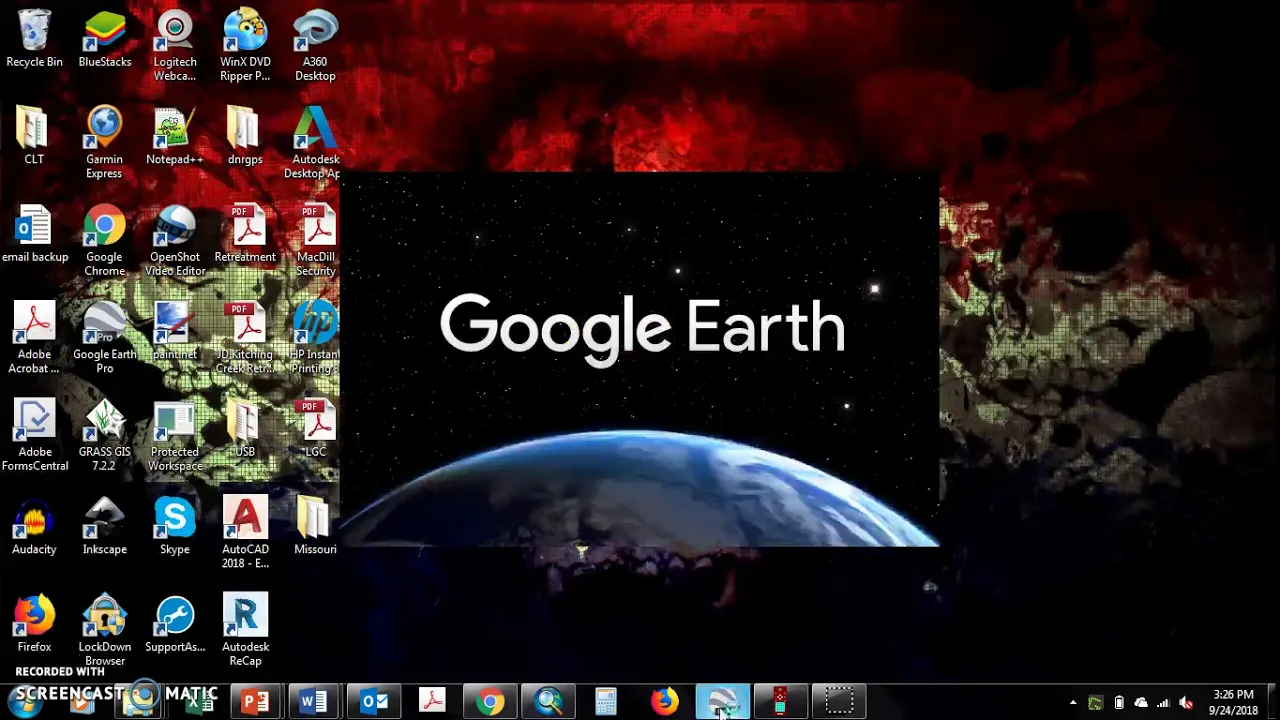Select the Missouri folder
This screenshot has width=1280, height=720.
tap(315, 527)
